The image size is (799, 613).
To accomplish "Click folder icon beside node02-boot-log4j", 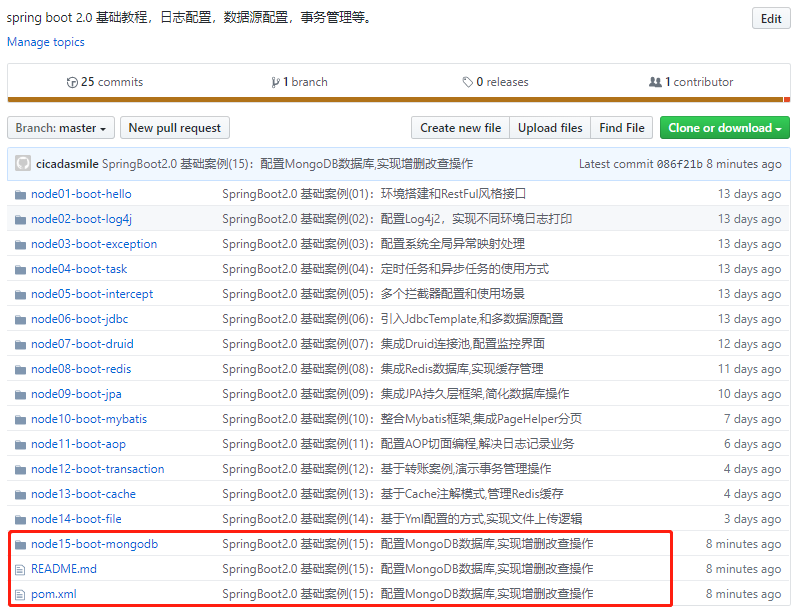I will pos(20,220).
